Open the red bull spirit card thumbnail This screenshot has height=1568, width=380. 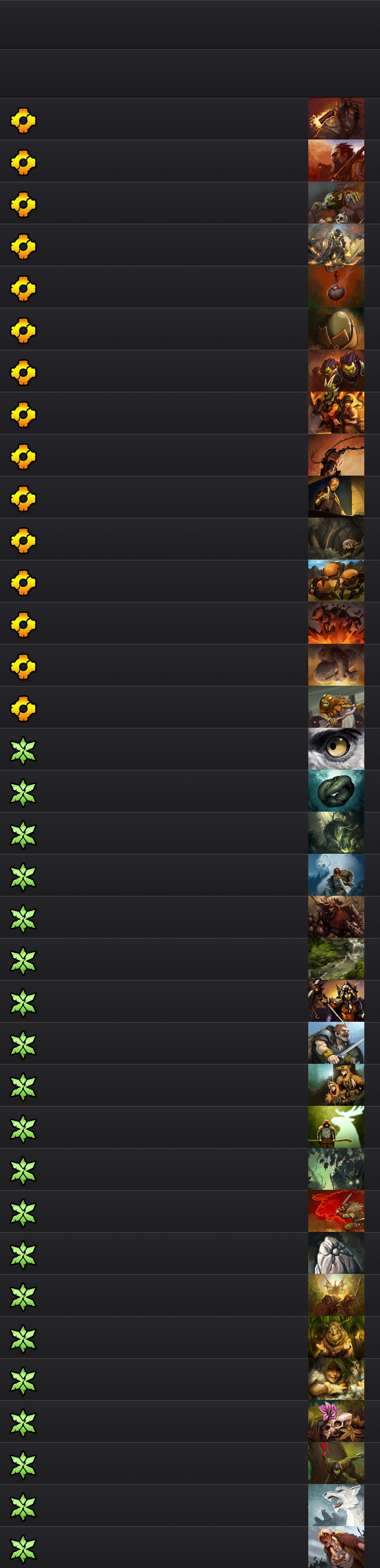[336, 1211]
